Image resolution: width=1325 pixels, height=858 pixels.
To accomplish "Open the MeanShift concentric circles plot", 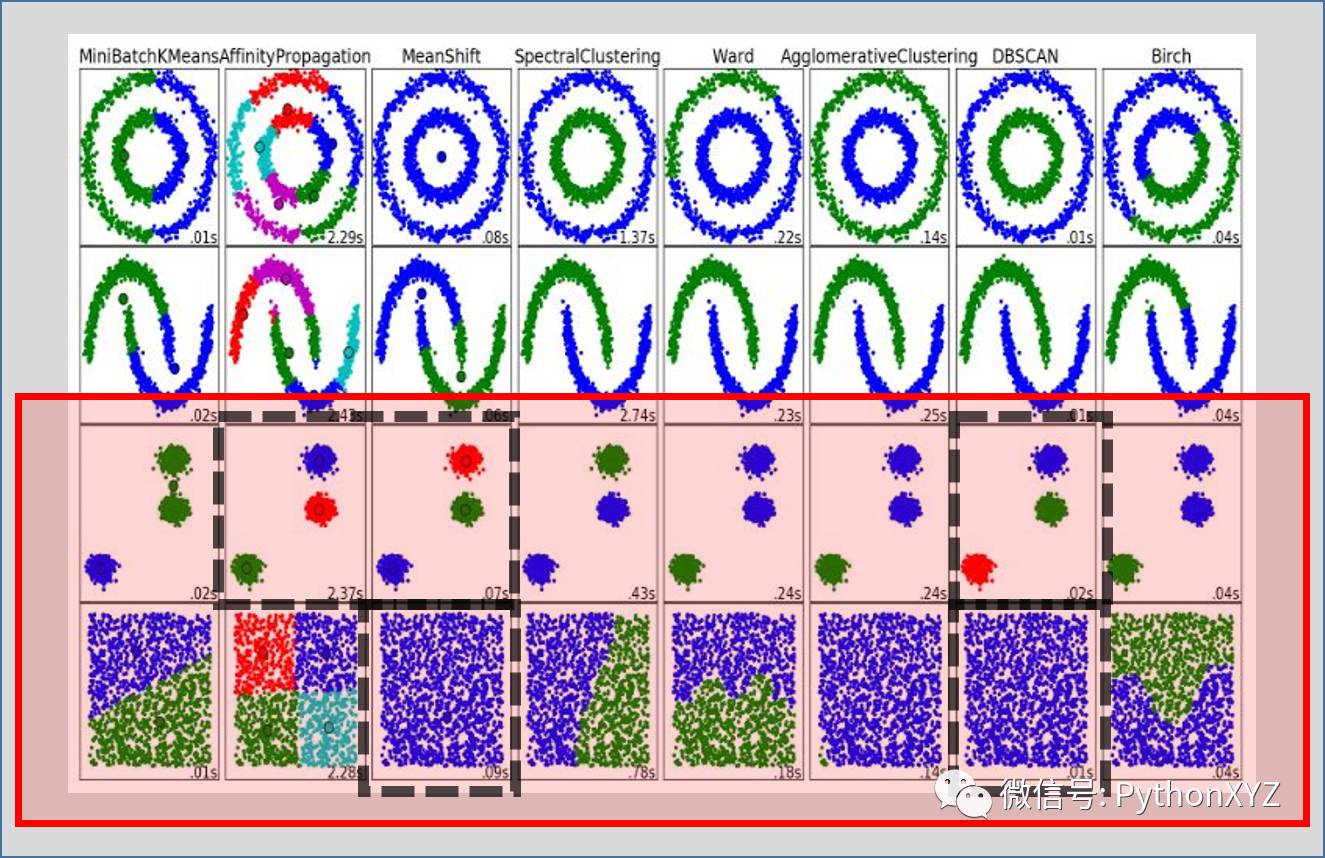I will tap(441, 157).
